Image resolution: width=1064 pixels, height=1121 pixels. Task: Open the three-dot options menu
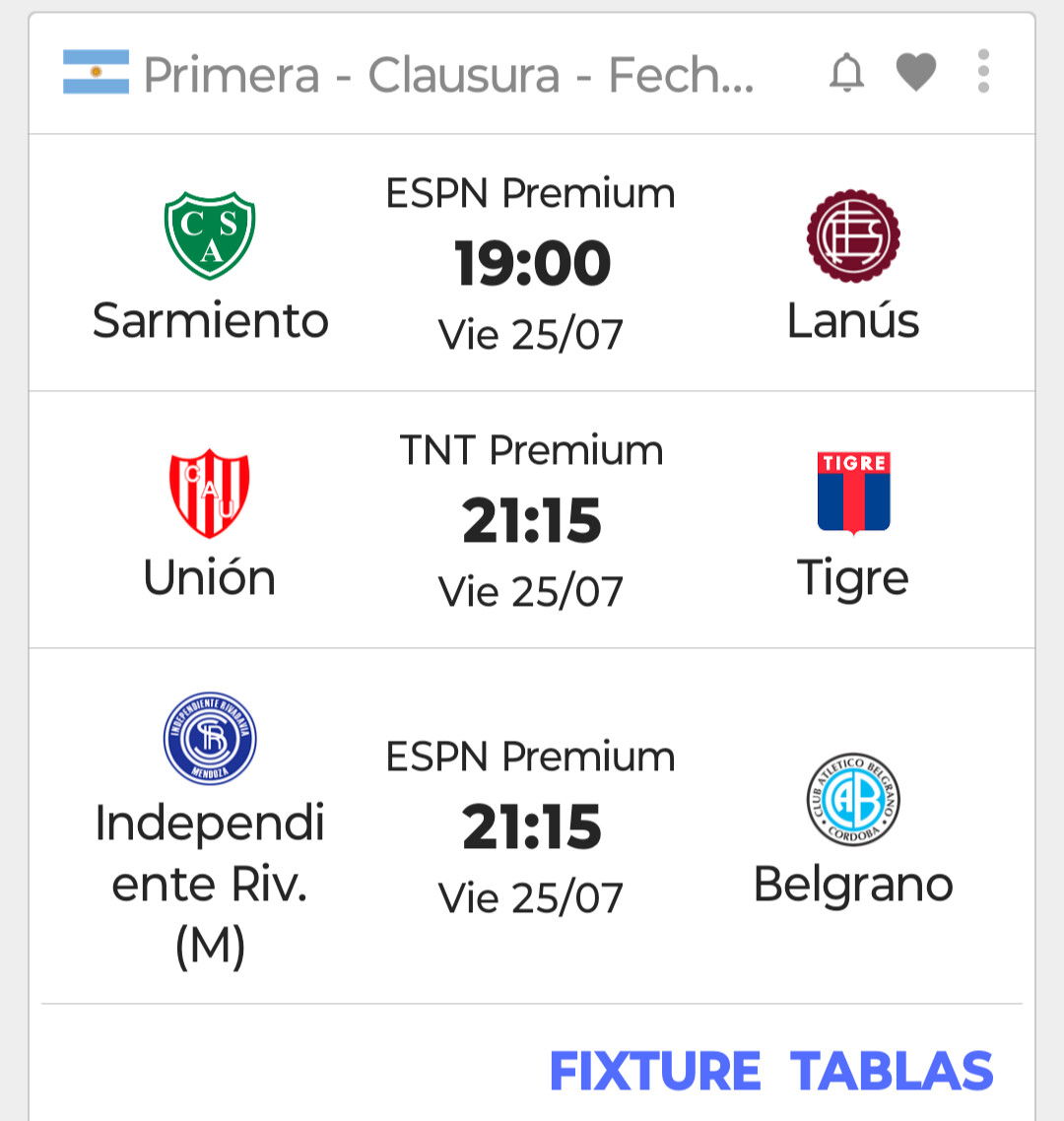click(x=983, y=72)
